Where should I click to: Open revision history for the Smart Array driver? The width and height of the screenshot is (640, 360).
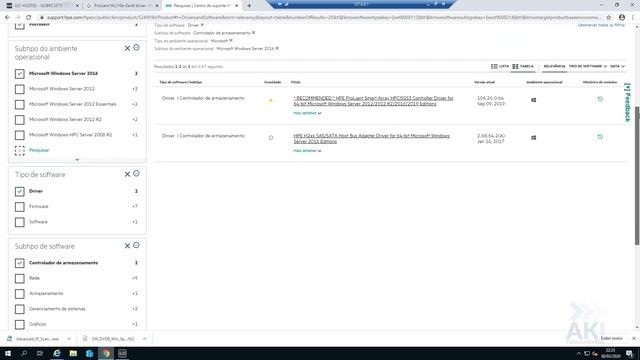(600, 99)
